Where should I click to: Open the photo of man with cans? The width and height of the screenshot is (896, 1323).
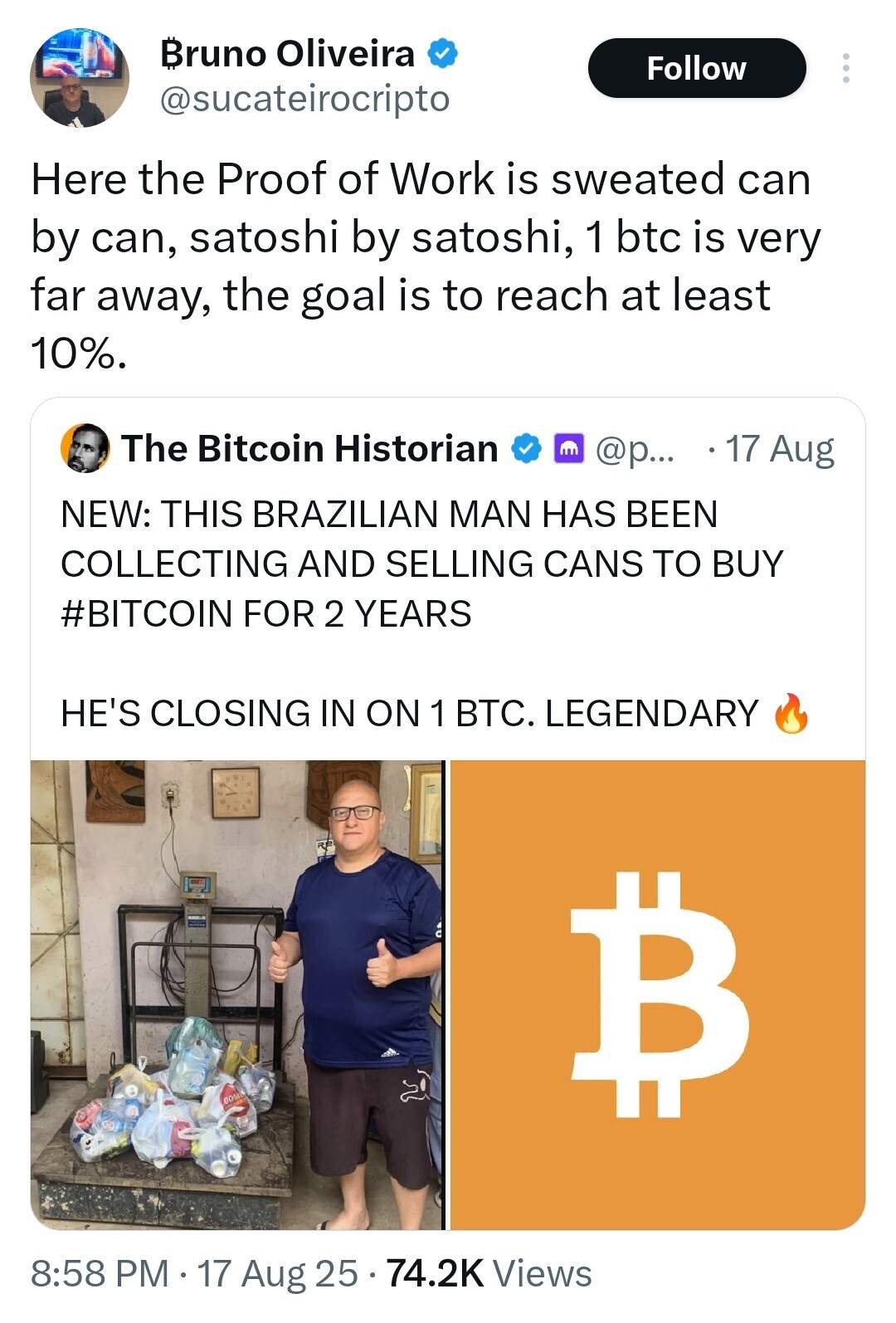pyautogui.click(x=237, y=995)
